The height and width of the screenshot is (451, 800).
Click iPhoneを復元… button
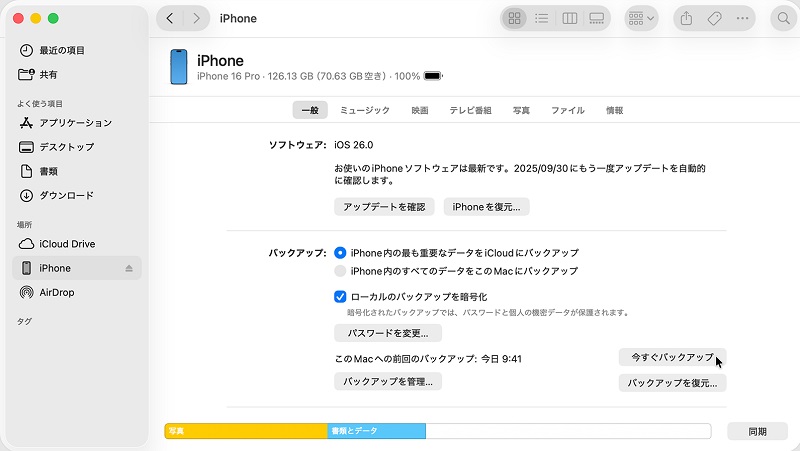(486, 207)
